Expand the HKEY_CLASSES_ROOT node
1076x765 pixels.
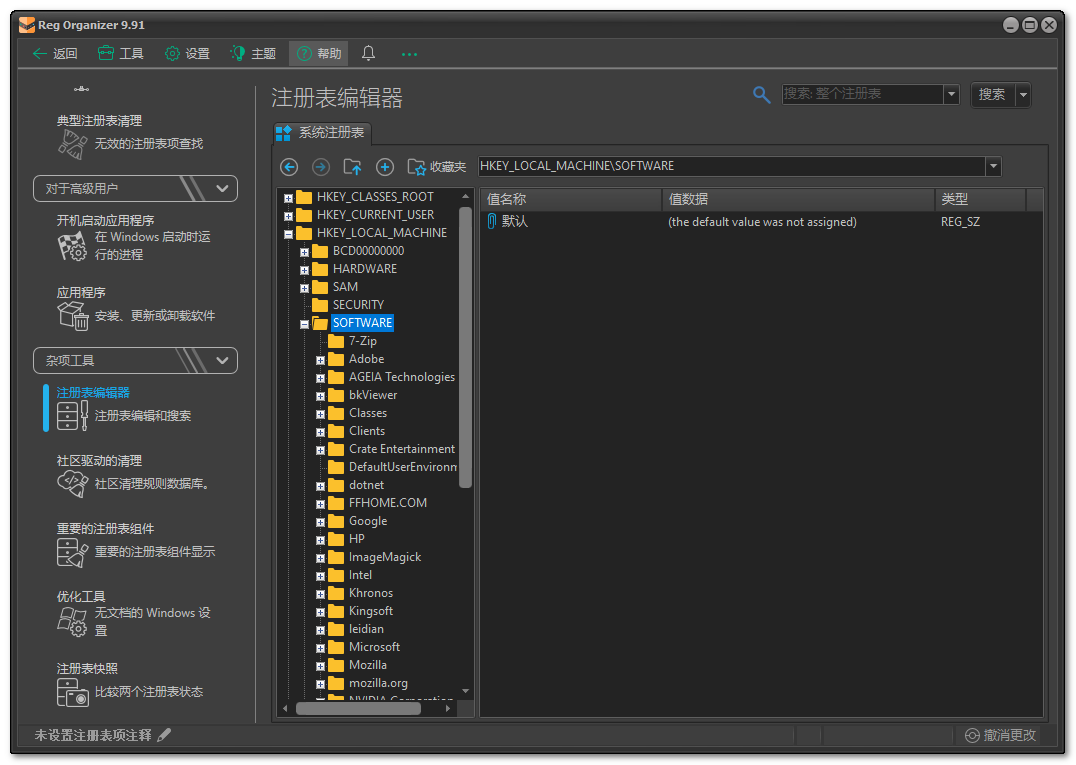(288, 198)
